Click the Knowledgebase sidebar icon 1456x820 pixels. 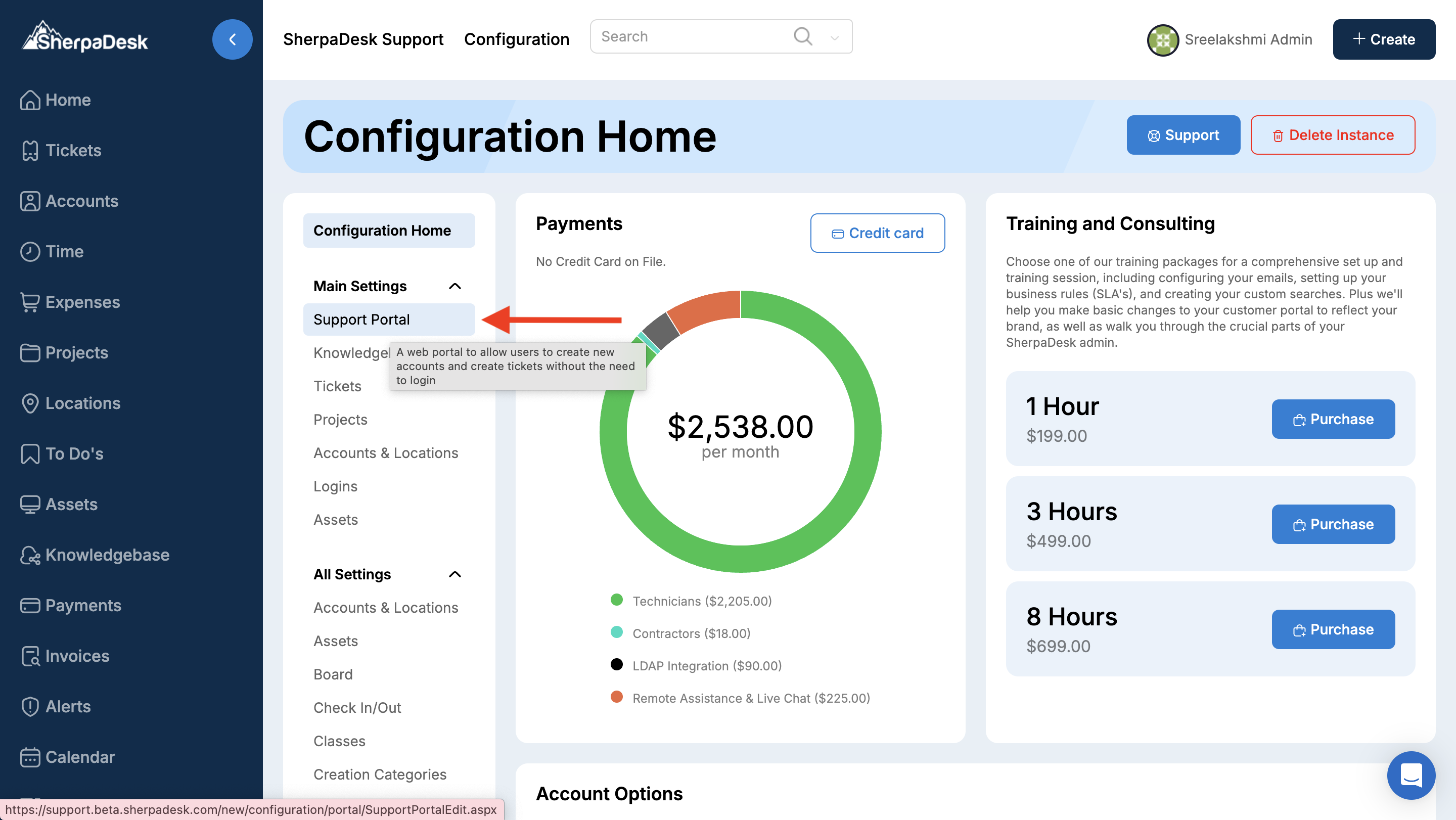click(x=29, y=555)
